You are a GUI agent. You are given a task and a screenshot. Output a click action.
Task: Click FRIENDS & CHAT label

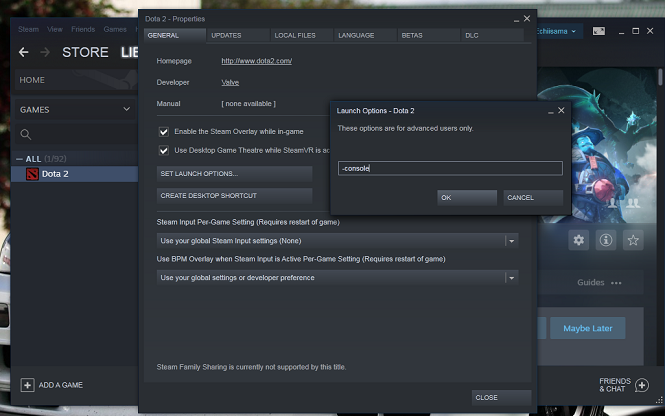click(x=615, y=385)
